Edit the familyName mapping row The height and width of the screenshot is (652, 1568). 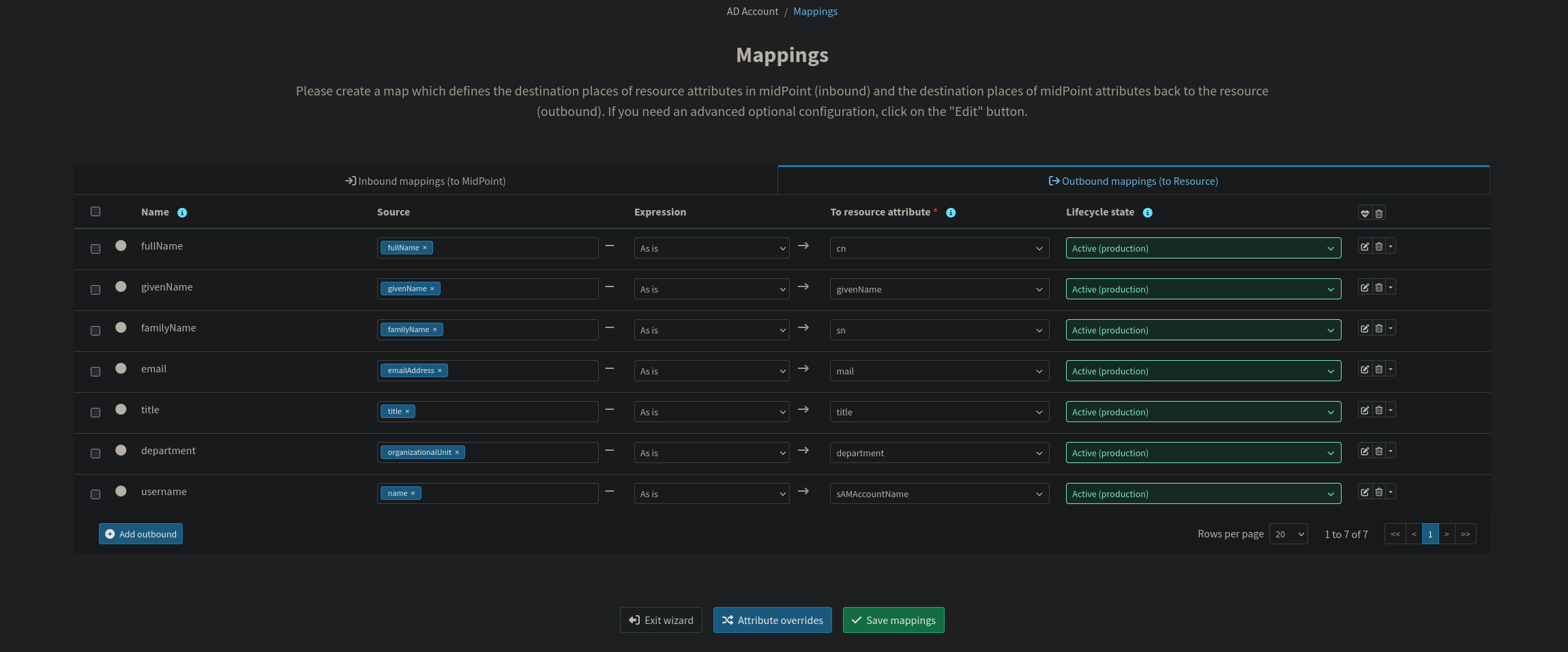[x=1365, y=329]
